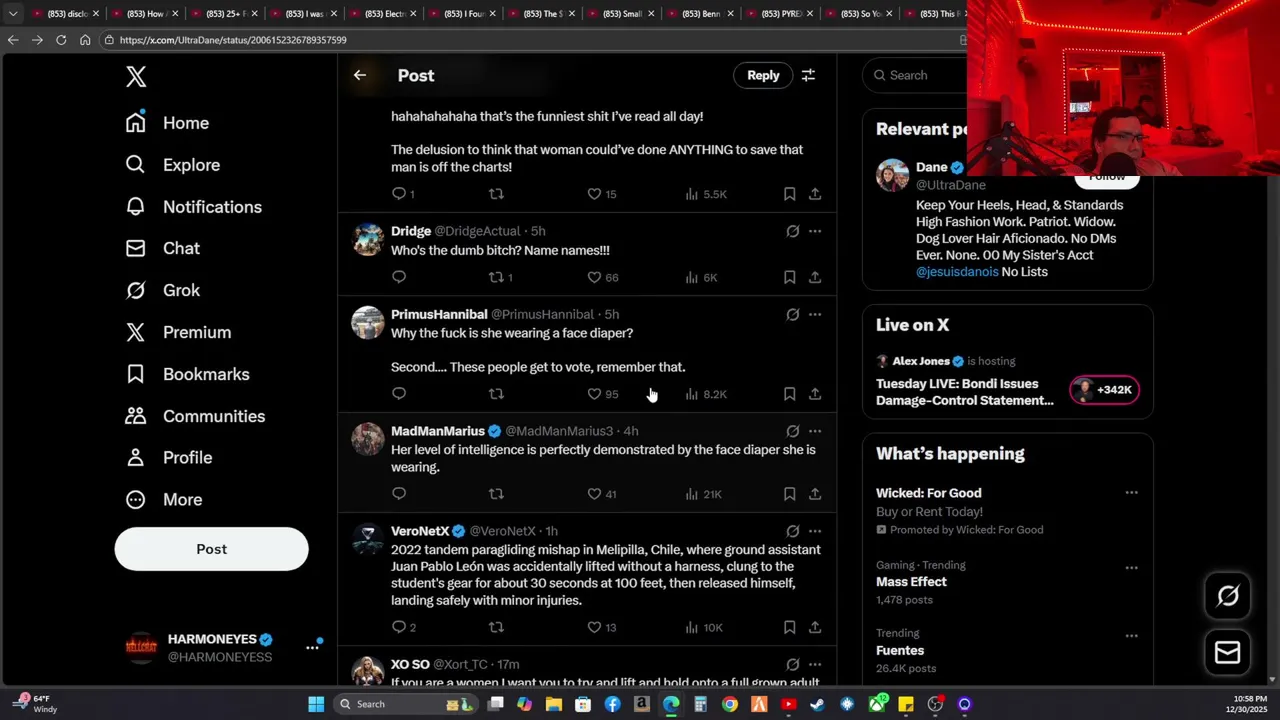Open more options on XO SO's post
1280x720 pixels.
pyautogui.click(x=815, y=664)
